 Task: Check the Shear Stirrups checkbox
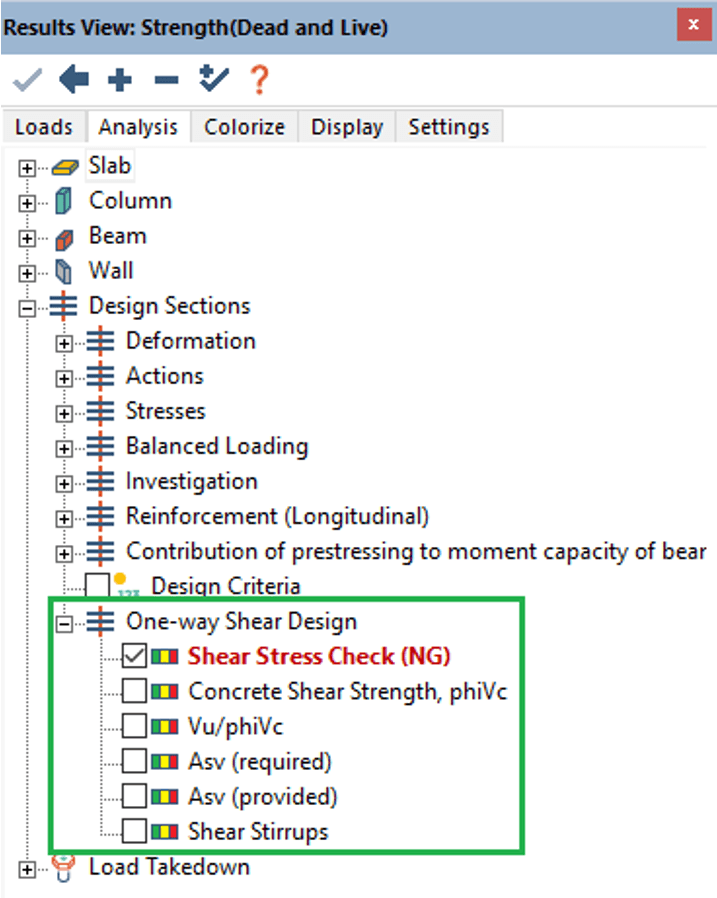(134, 831)
